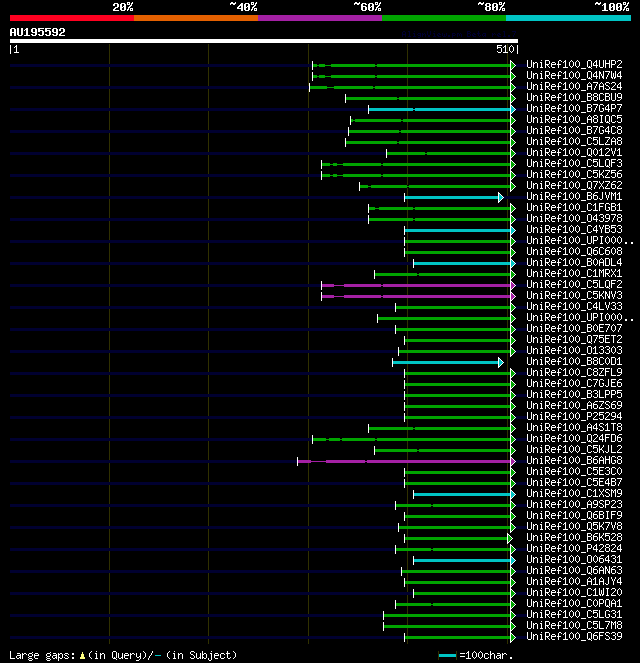Screen dimensions: 640x663
Task: Open hit UniRef100_Q4UHP2
Action: pyautogui.click(x=574, y=64)
